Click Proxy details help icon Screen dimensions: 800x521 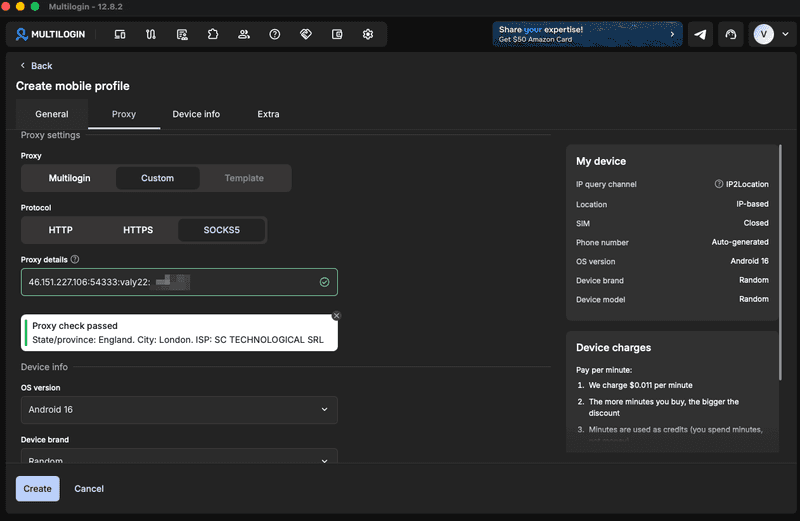[75, 259]
